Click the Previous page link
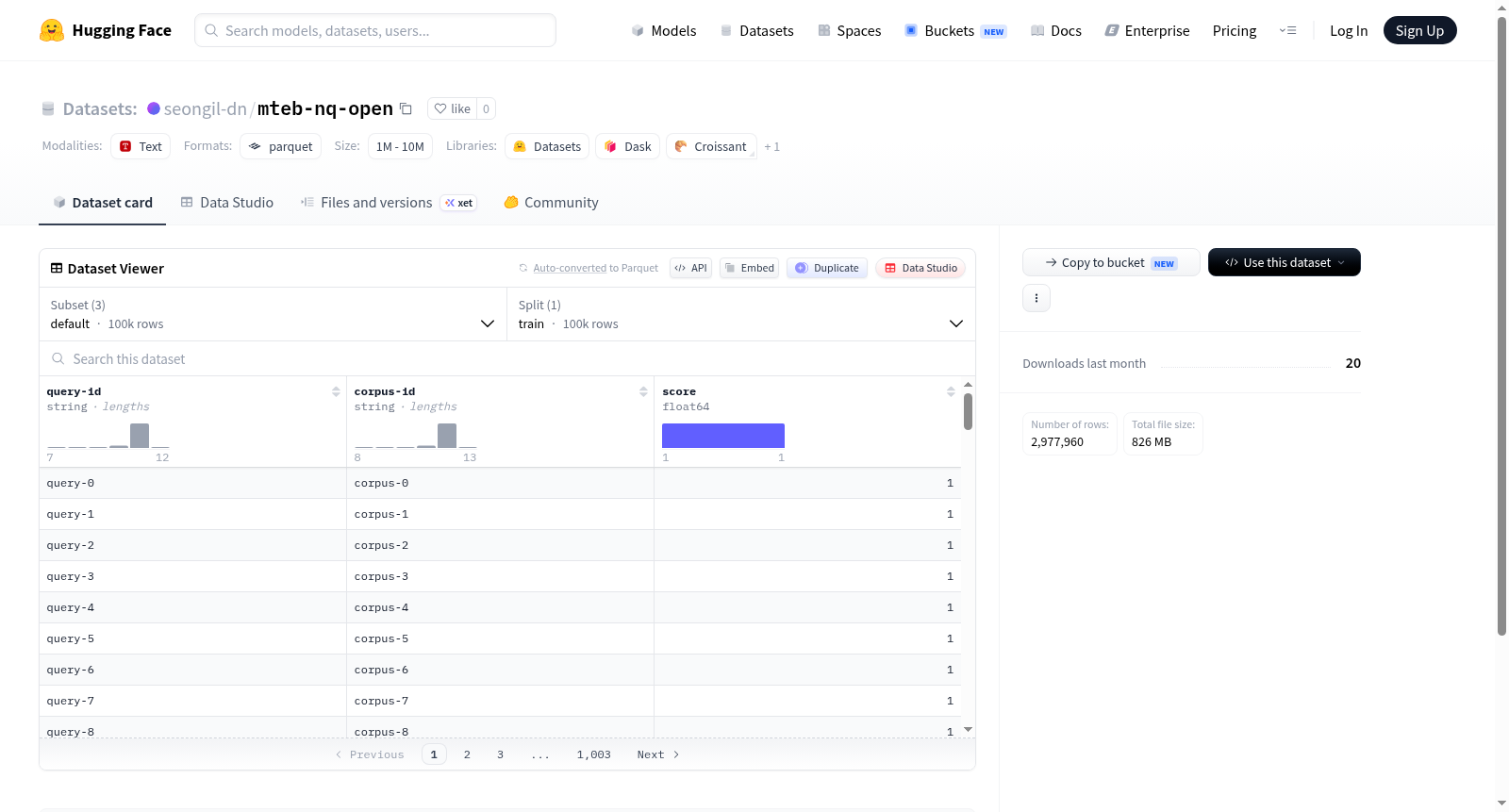1509x812 pixels. coord(370,754)
